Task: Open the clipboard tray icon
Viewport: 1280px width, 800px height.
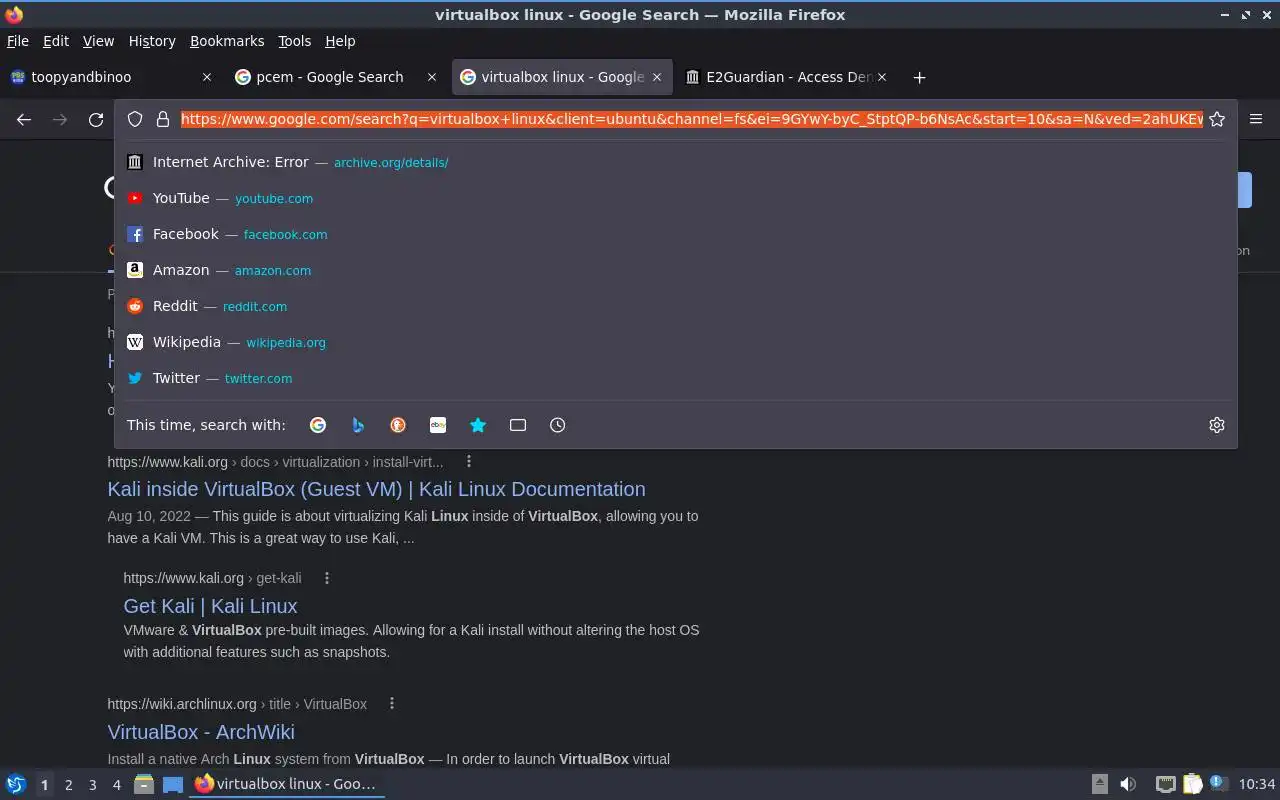Action: click(1193, 784)
